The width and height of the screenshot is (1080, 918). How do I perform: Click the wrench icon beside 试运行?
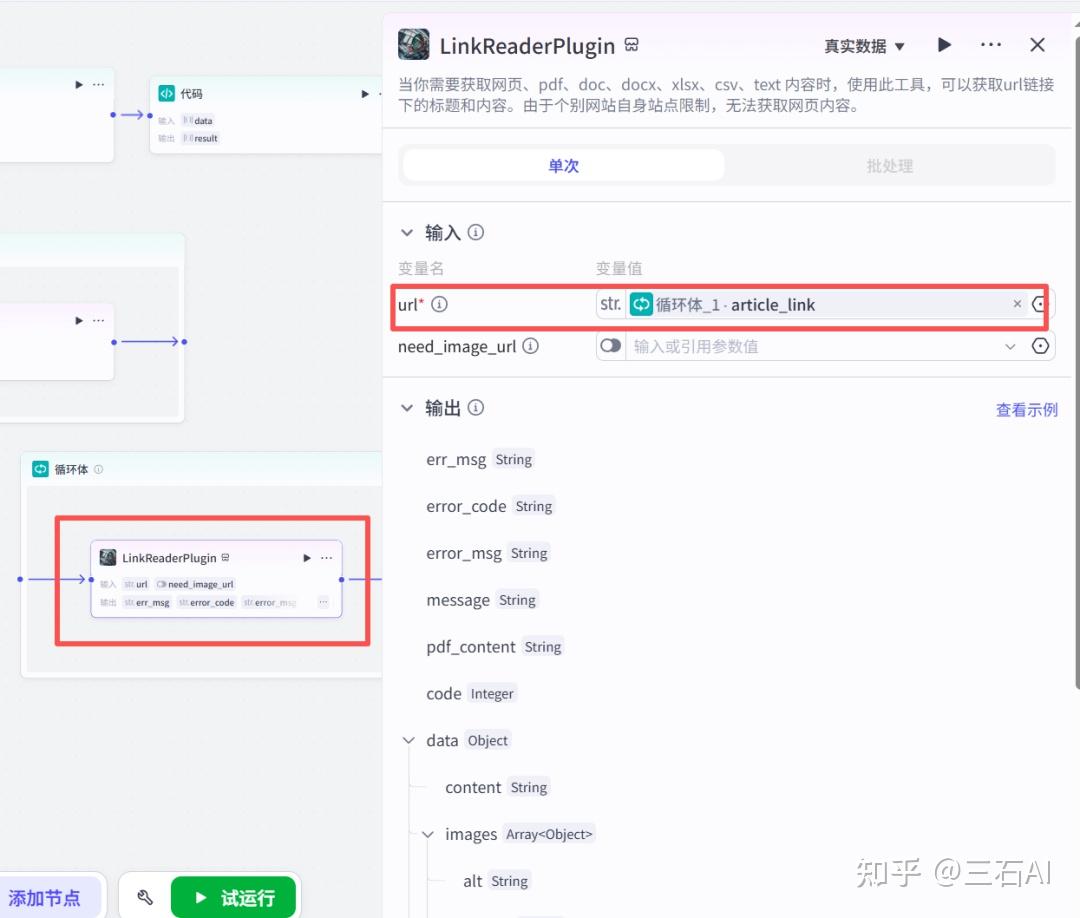coord(145,898)
